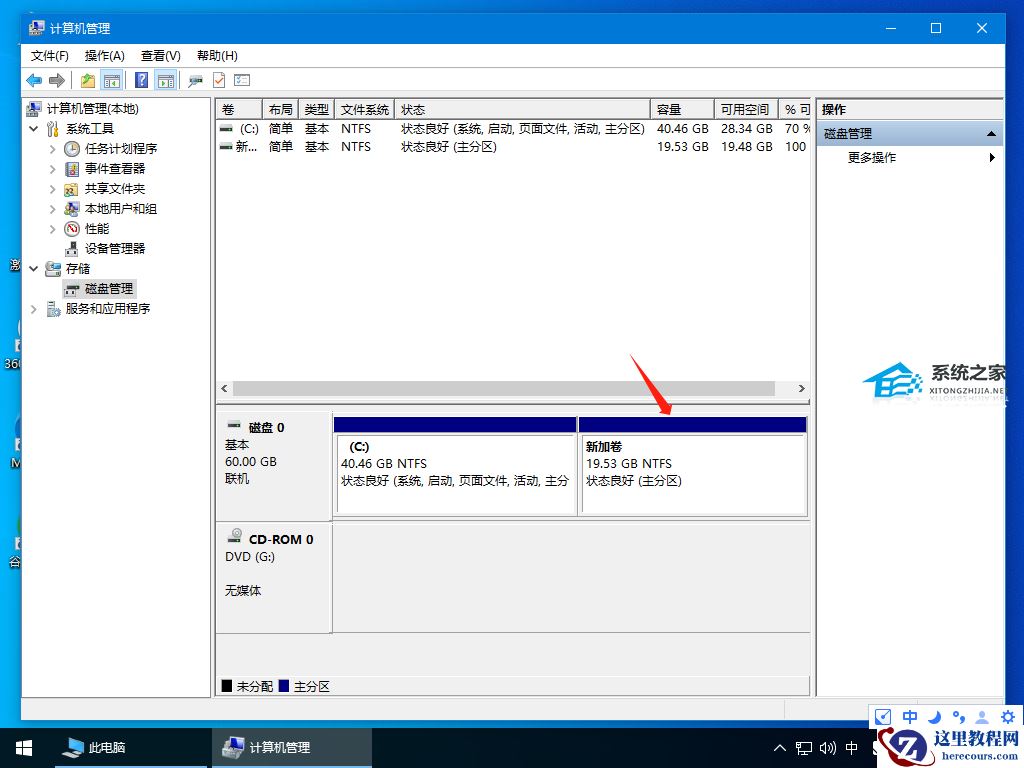Screen dimensions: 1024x768
Task: Show hidden tray icons chevron
Action: click(780, 748)
